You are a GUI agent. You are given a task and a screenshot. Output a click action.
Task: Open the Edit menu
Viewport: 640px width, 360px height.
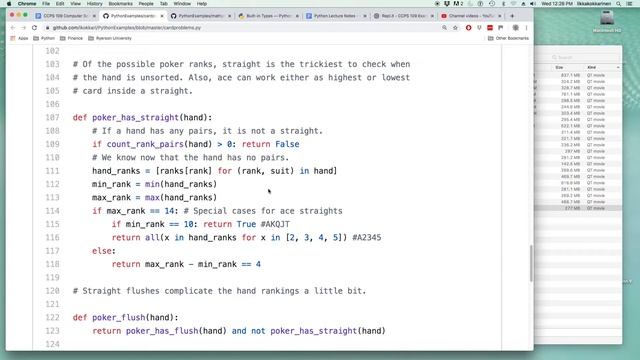tap(60, 4)
